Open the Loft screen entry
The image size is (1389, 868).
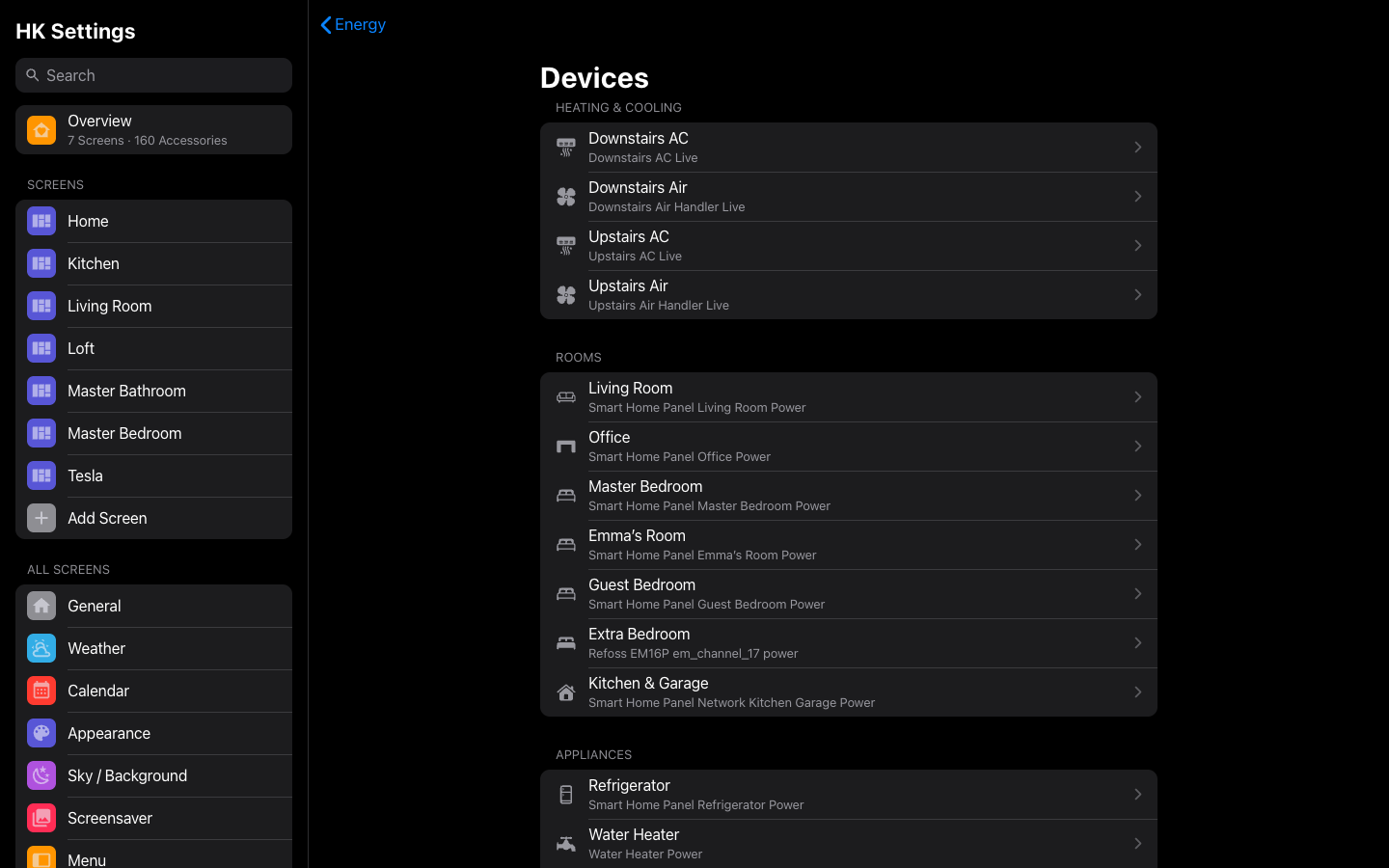(154, 348)
